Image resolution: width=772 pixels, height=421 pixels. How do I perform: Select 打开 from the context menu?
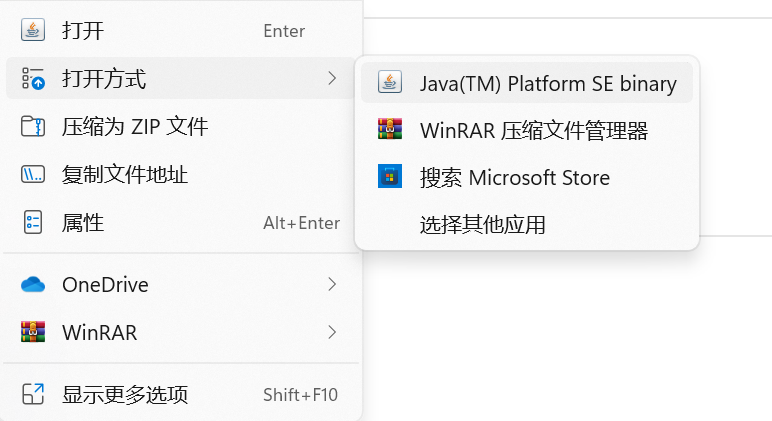coord(83,30)
